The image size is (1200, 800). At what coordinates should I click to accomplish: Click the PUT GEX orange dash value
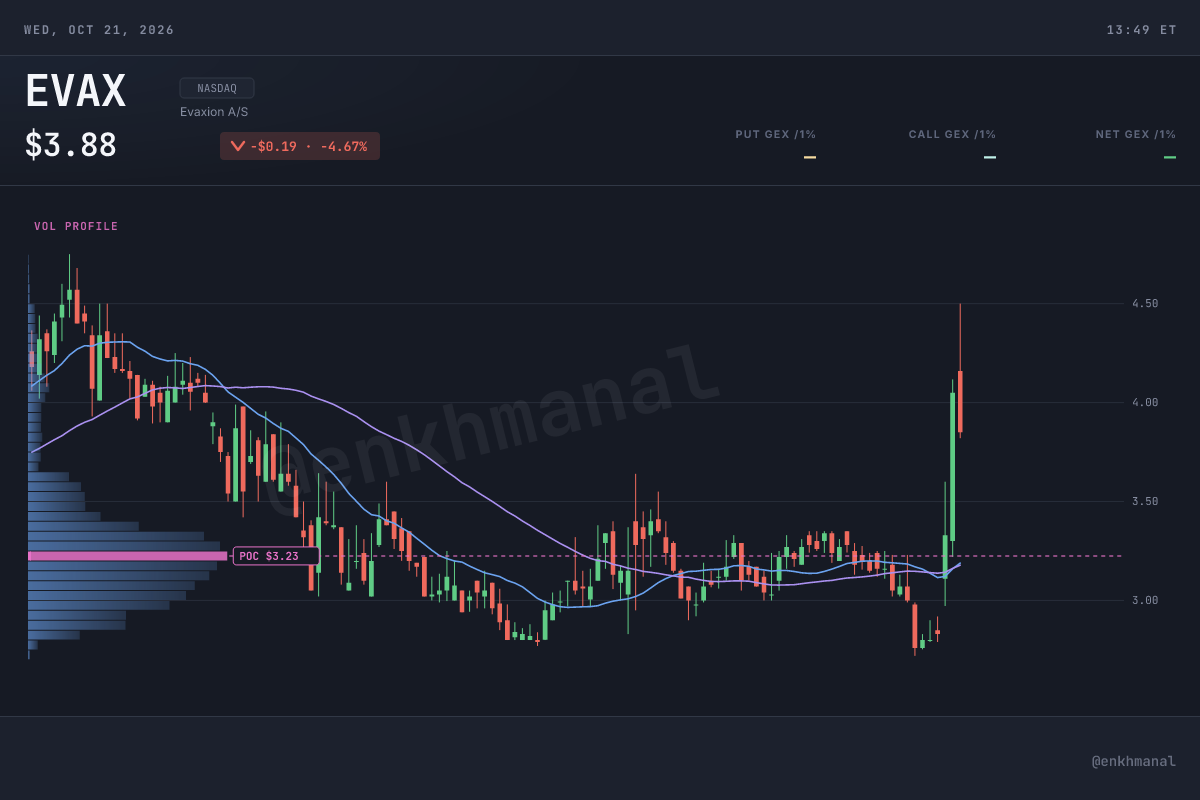point(810,157)
